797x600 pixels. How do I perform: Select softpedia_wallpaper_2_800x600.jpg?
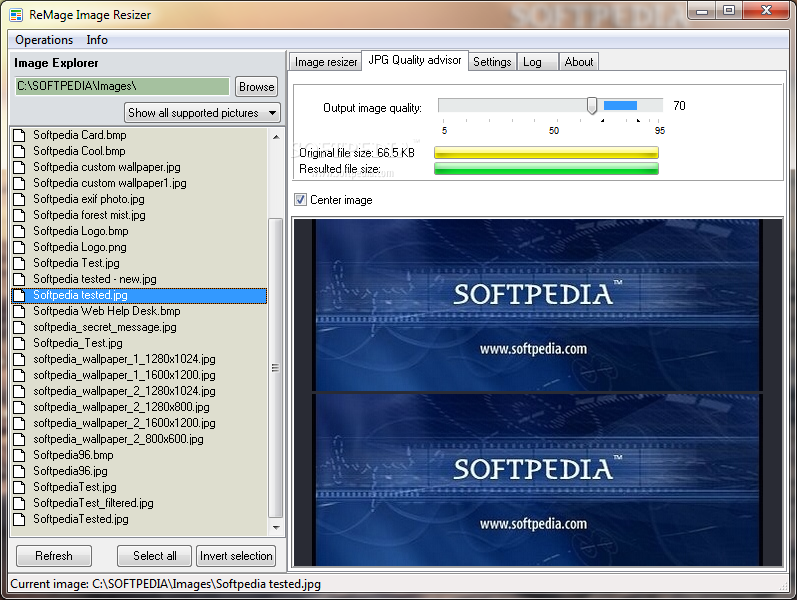pyautogui.click(x=118, y=439)
